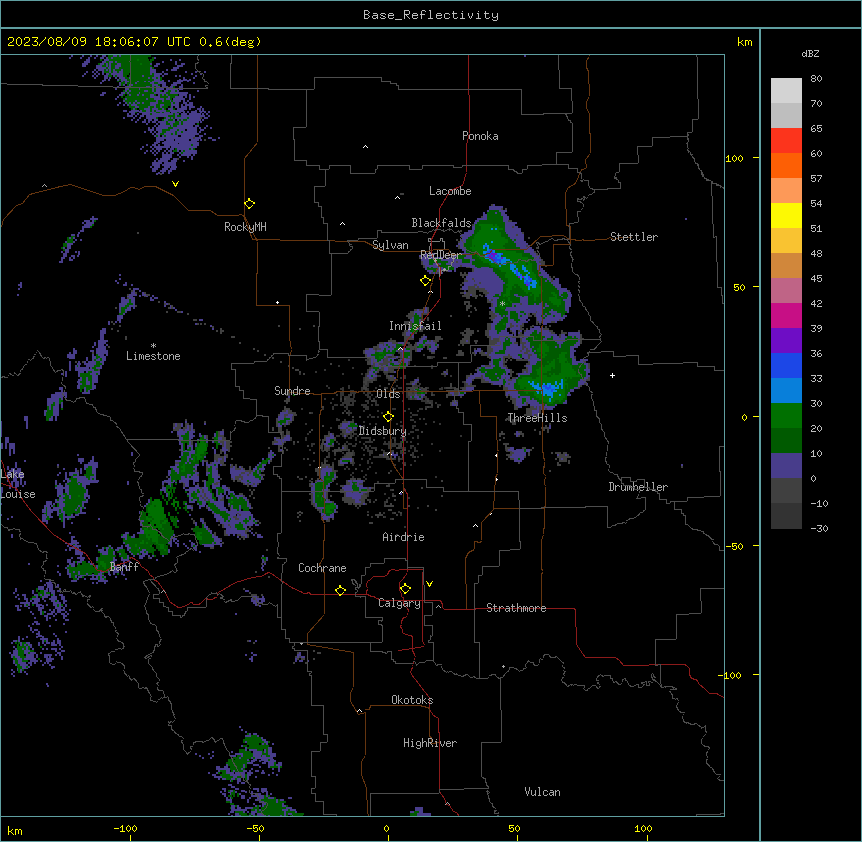Click the Blackfalds town label
This screenshot has height=842, width=862.
pyautogui.click(x=441, y=223)
